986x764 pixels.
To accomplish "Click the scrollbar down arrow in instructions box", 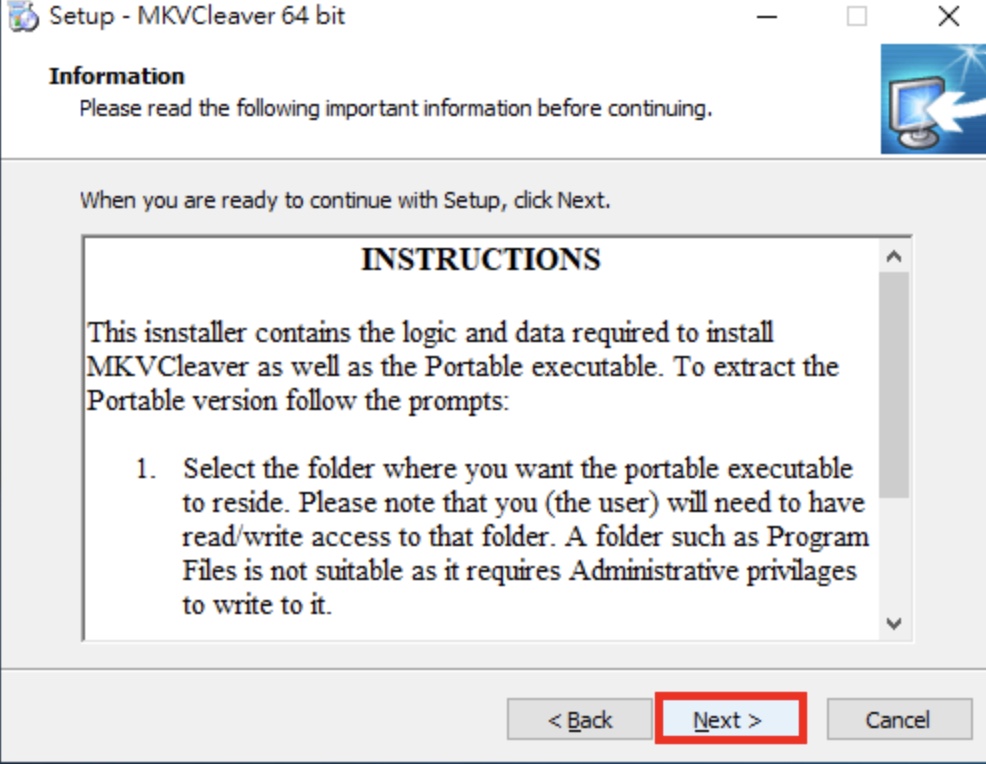I will tap(894, 623).
